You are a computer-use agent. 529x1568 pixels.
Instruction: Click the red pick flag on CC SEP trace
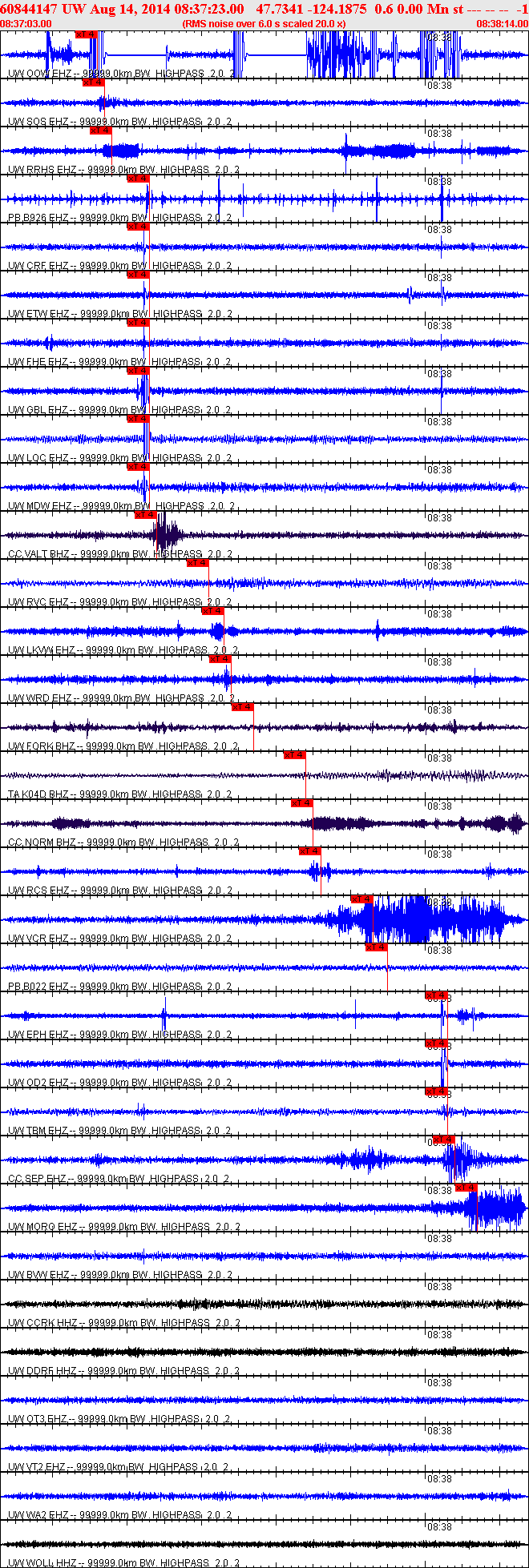point(444,1140)
